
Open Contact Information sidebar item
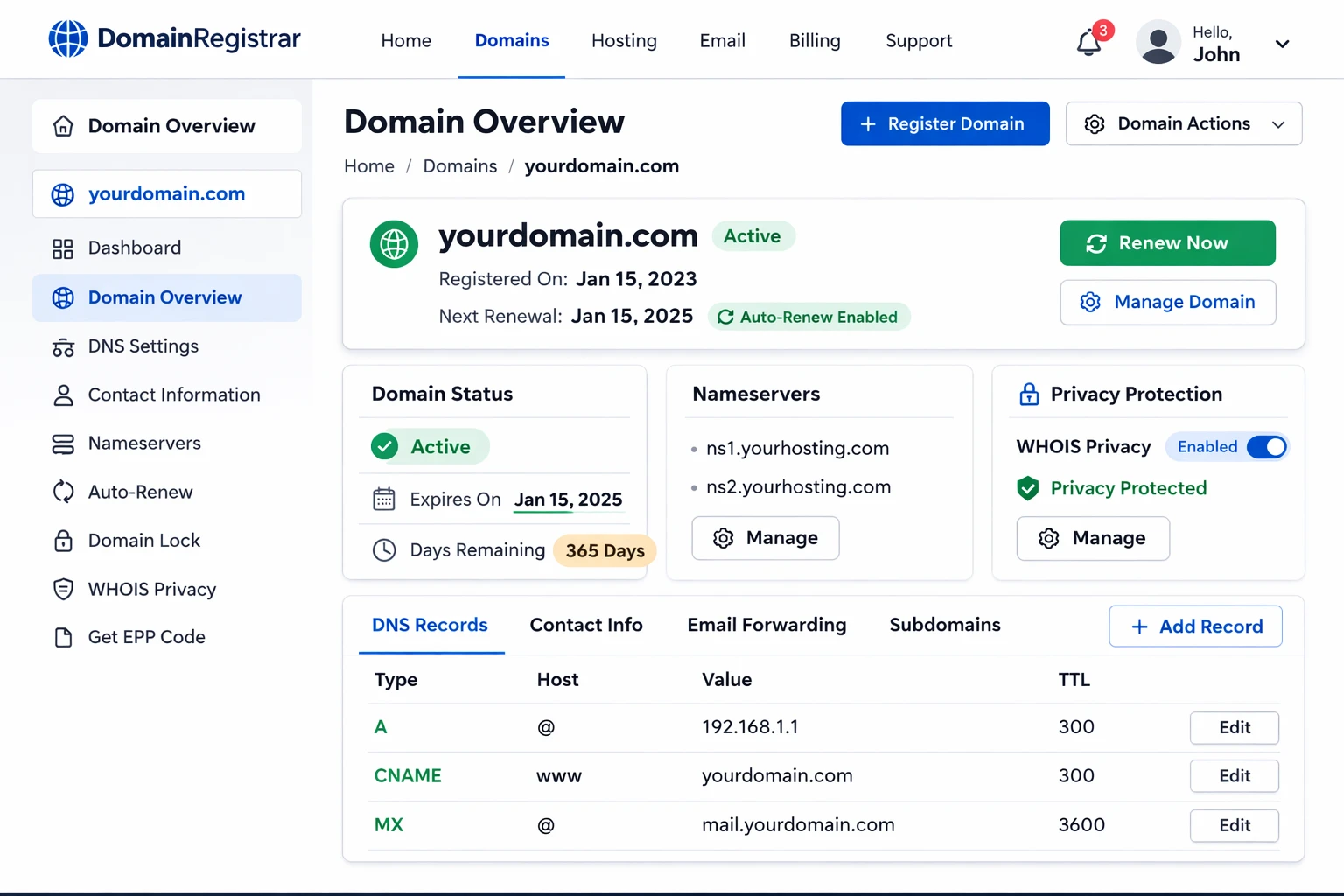[173, 395]
